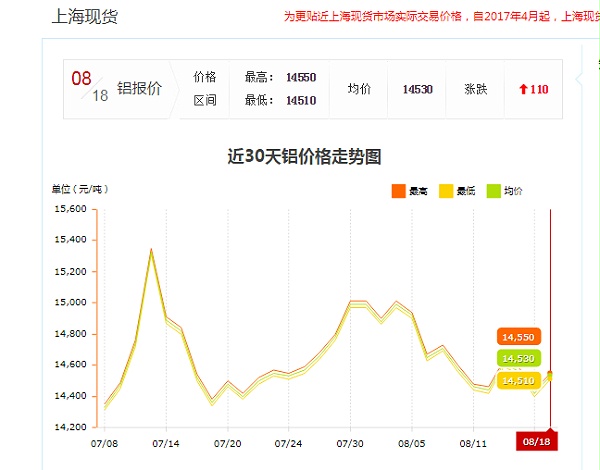Click the lowest price value 14510
600x470 pixels.
(301, 101)
